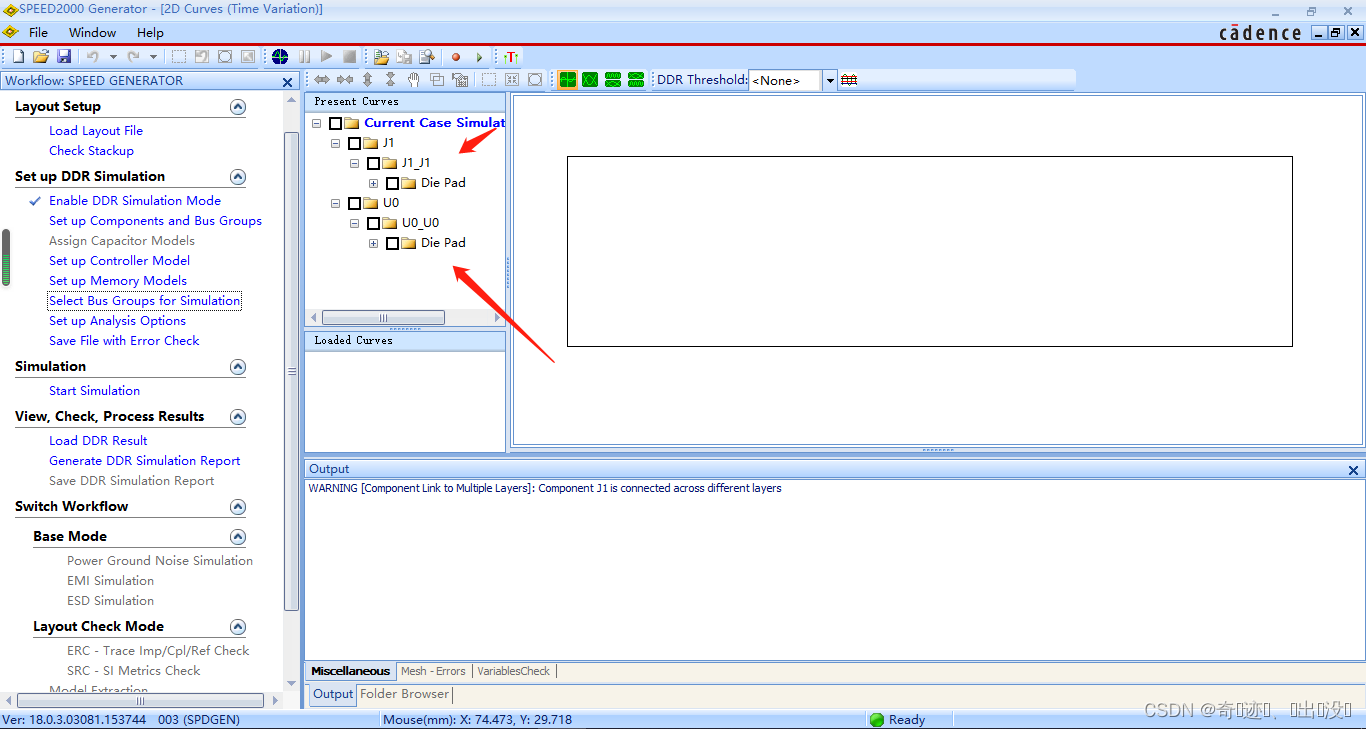Open the Help menu
The height and width of the screenshot is (729, 1366).
point(150,32)
